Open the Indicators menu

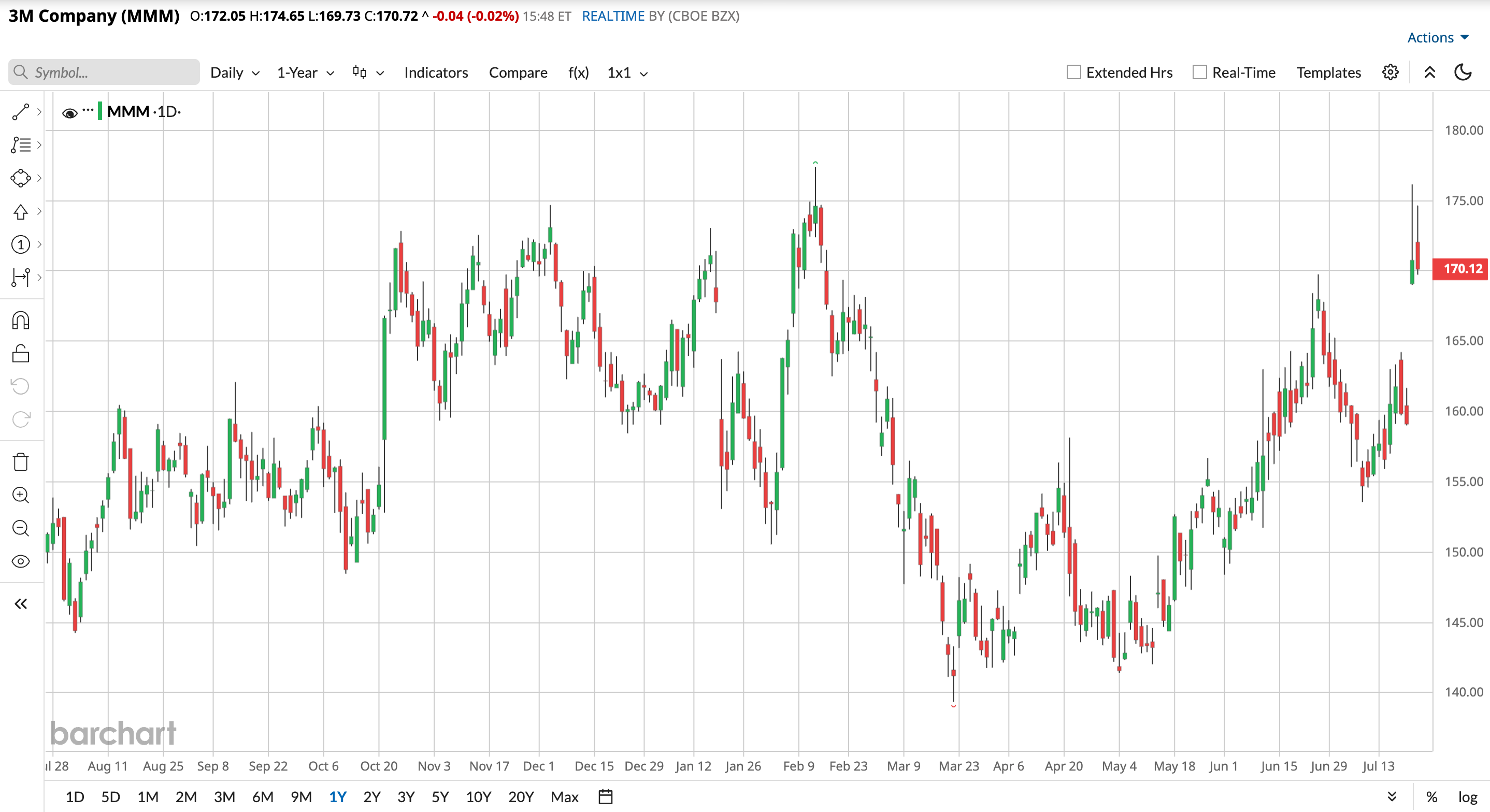pyautogui.click(x=436, y=73)
